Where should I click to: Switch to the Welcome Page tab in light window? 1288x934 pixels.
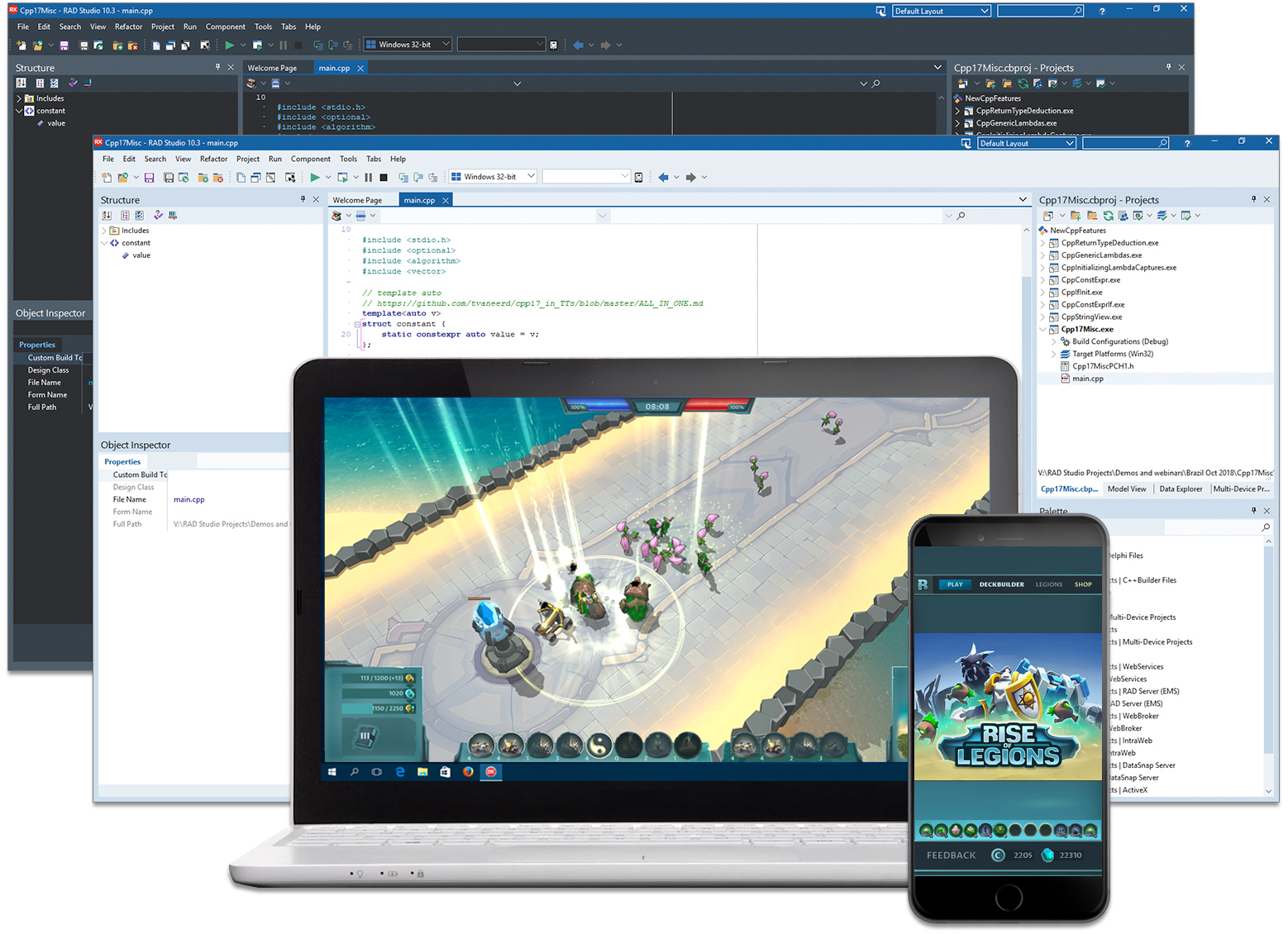[357, 200]
